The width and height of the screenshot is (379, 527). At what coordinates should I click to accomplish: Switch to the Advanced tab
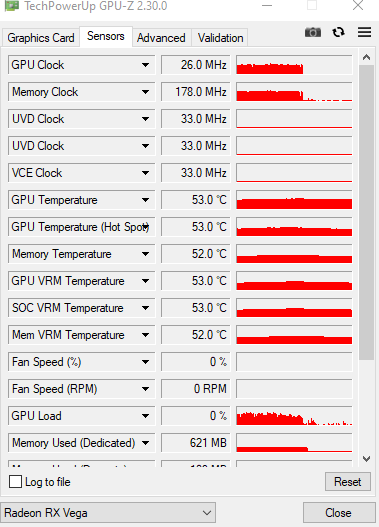pyautogui.click(x=161, y=38)
